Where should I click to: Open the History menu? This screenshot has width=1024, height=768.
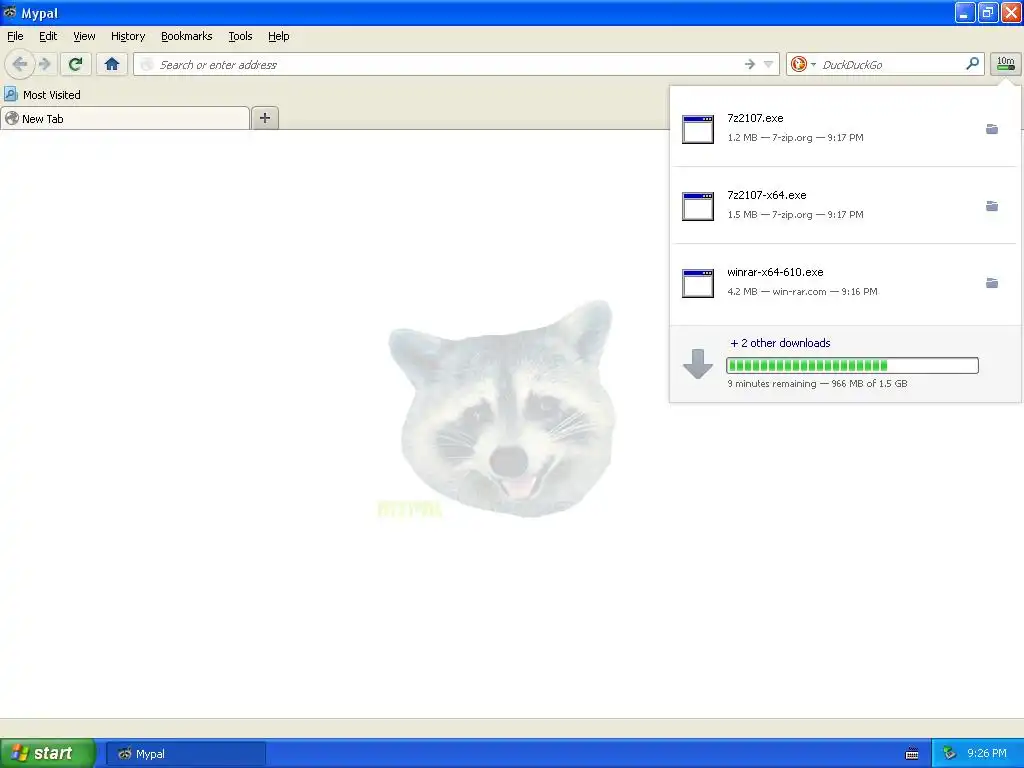click(x=128, y=36)
